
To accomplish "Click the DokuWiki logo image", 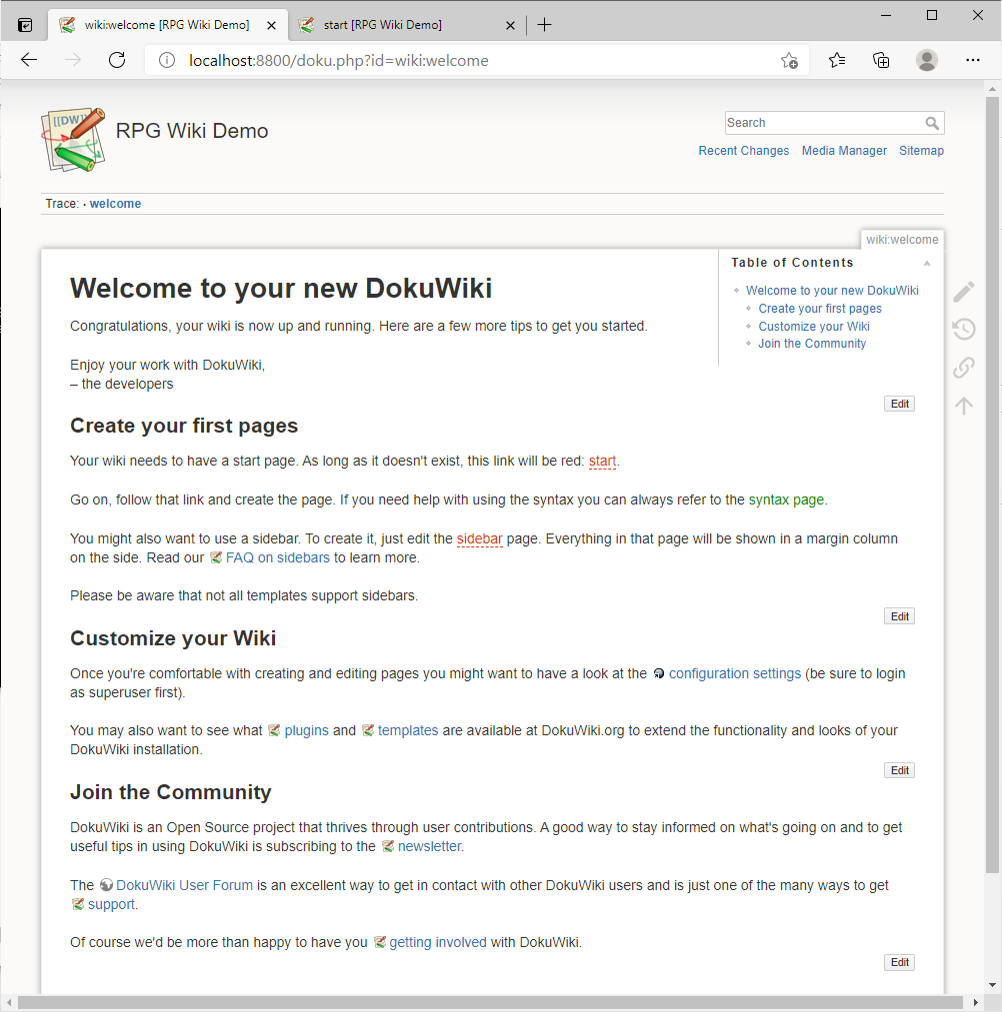I will 74,139.
